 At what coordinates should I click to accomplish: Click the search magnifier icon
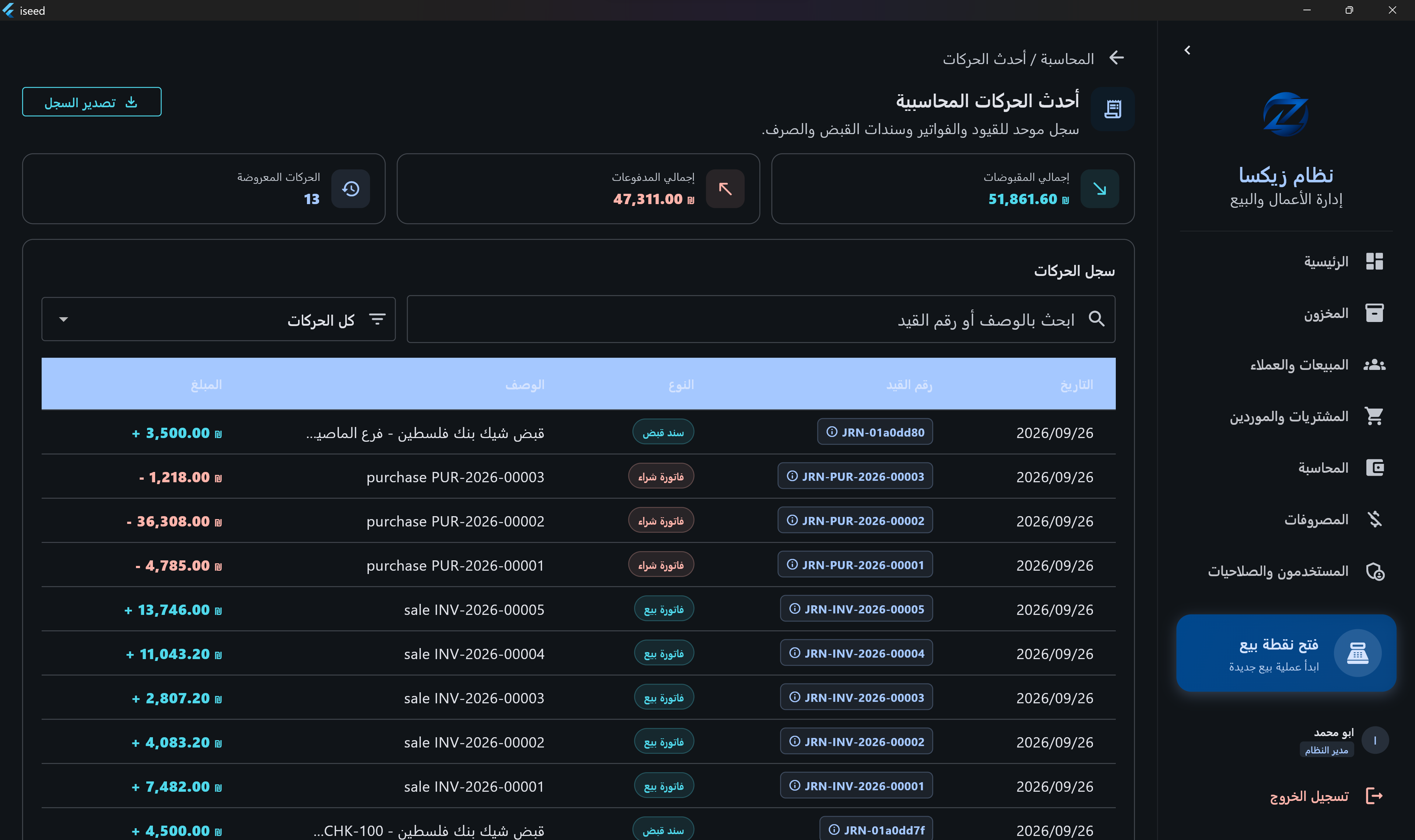coord(1097,319)
